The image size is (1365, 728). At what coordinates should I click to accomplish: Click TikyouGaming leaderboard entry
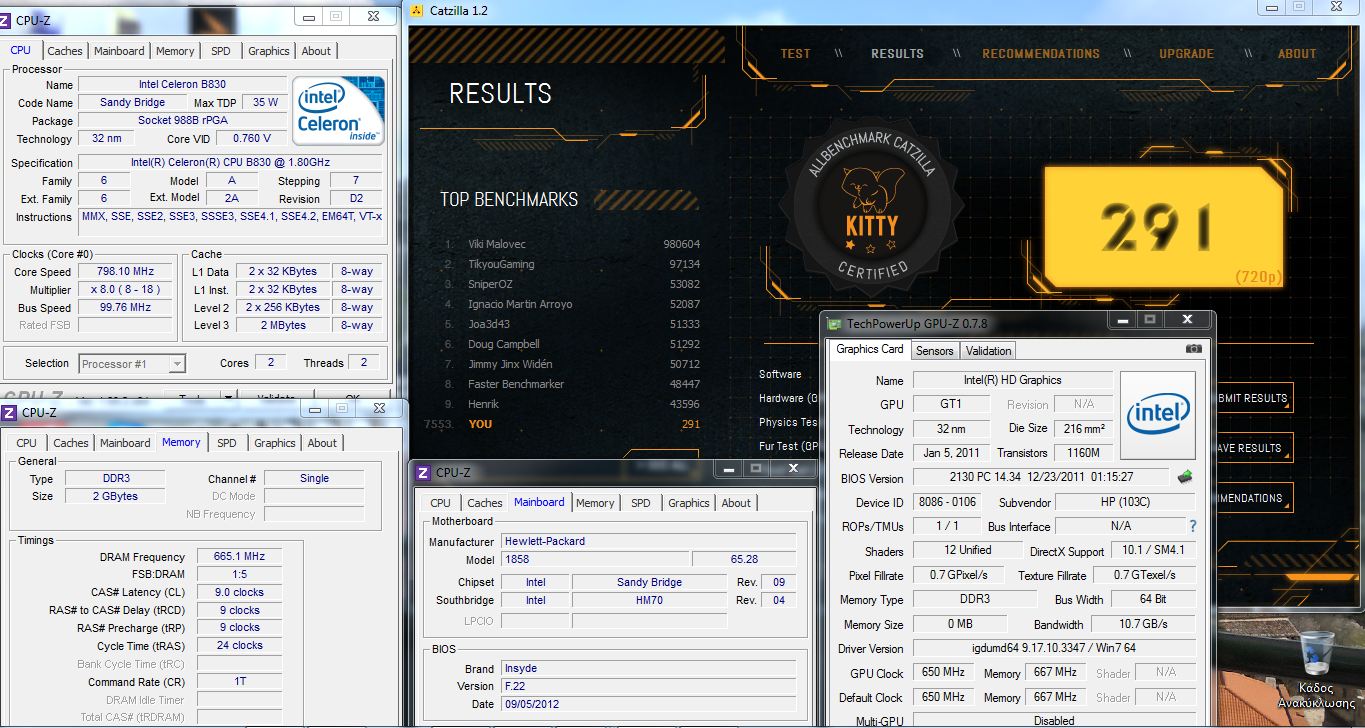point(571,264)
